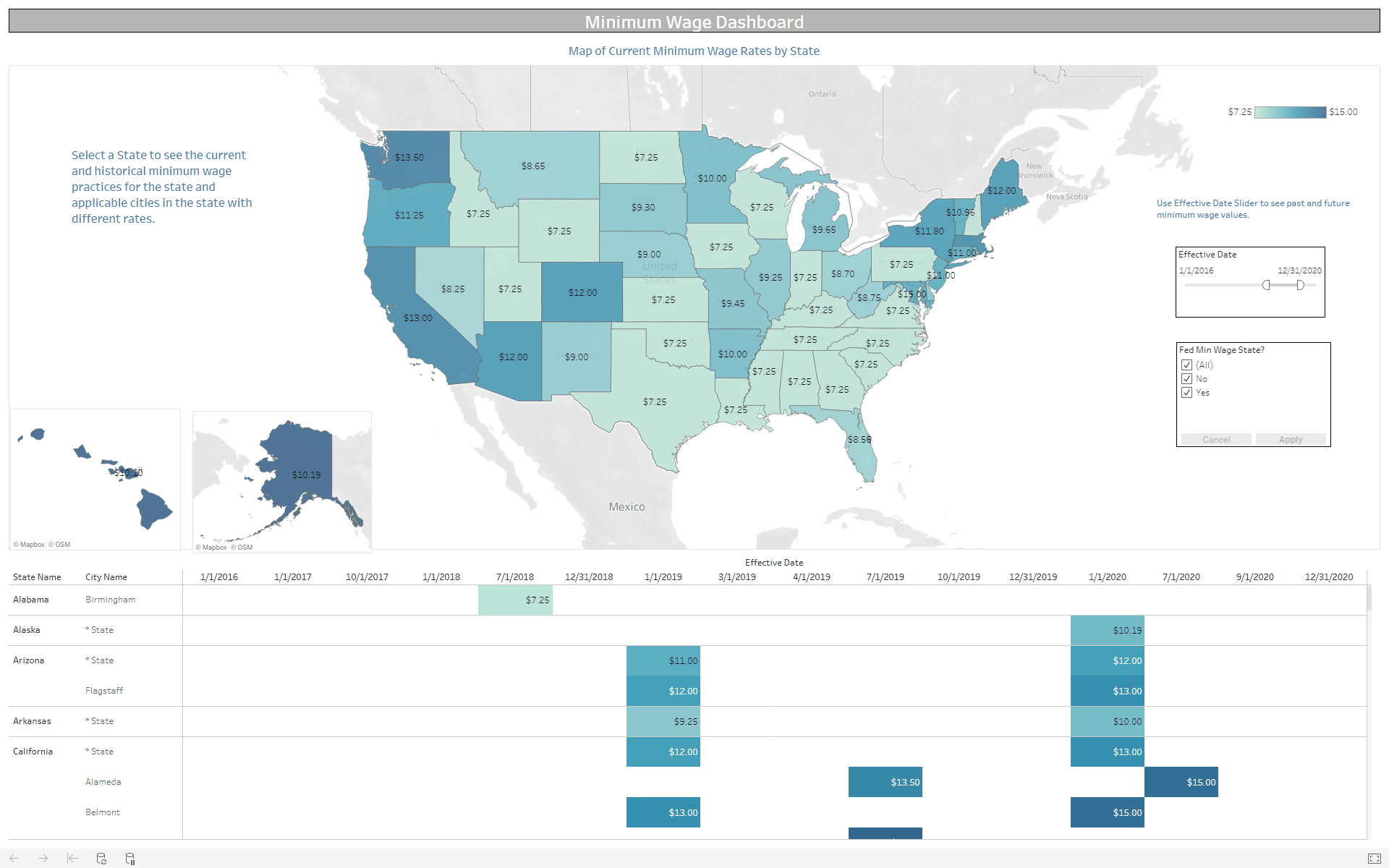Click the Alaska row label

point(27,630)
